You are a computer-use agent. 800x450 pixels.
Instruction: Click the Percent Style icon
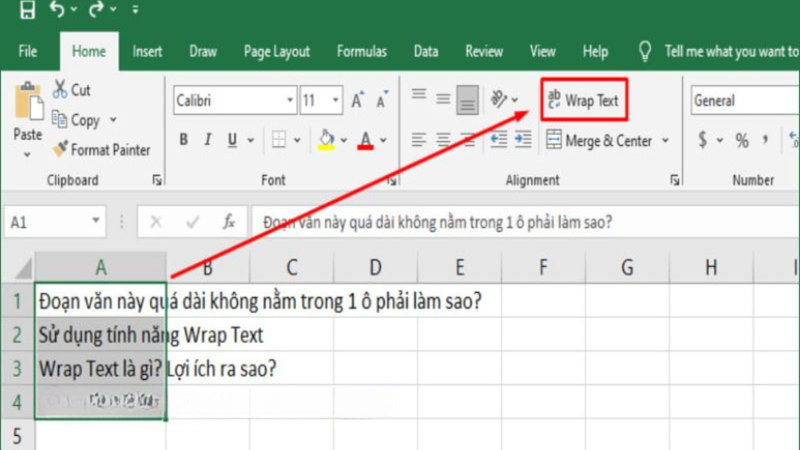[742, 140]
